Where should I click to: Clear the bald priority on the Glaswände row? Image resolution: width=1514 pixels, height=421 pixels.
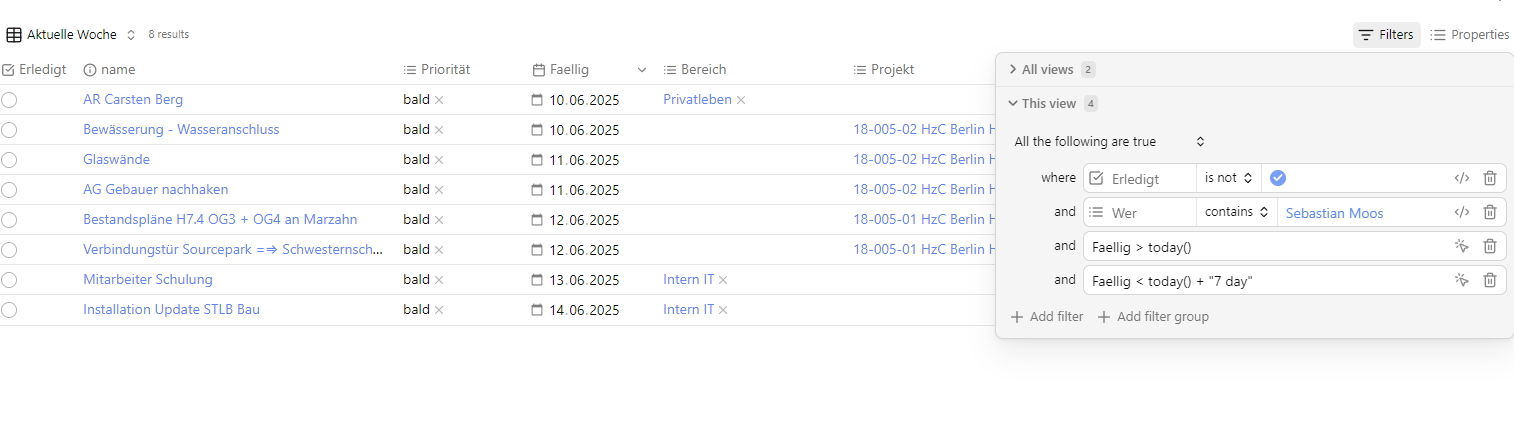pyautogui.click(x=439, y=160)
